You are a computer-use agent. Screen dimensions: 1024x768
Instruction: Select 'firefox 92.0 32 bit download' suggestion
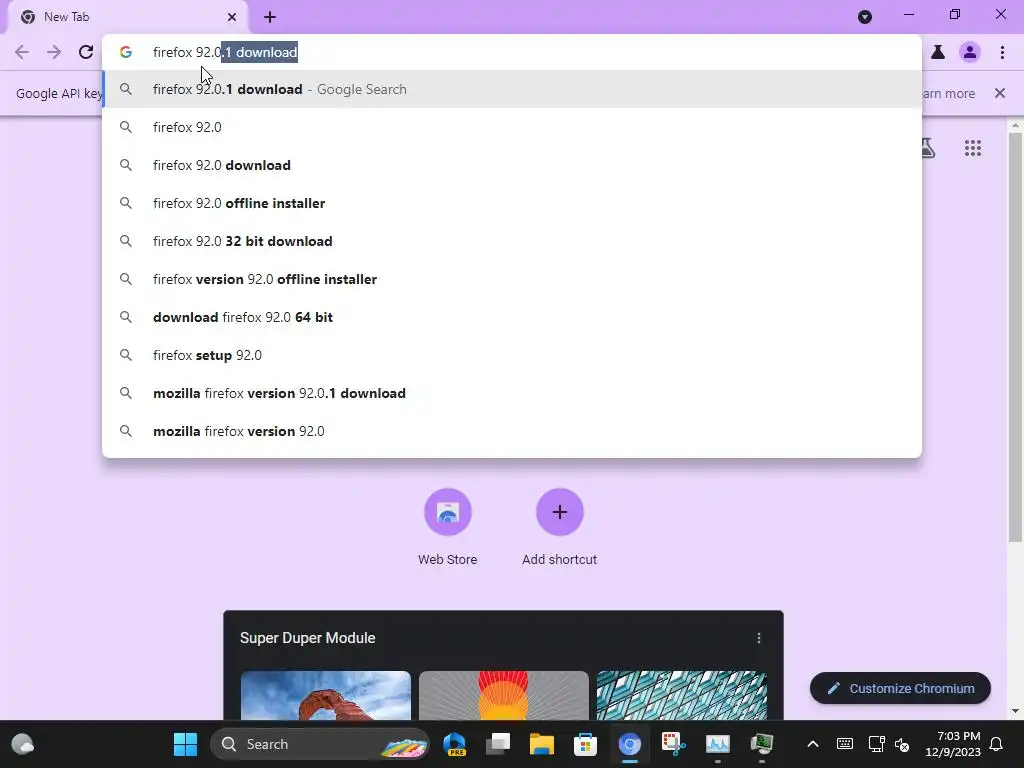point(512,241)
